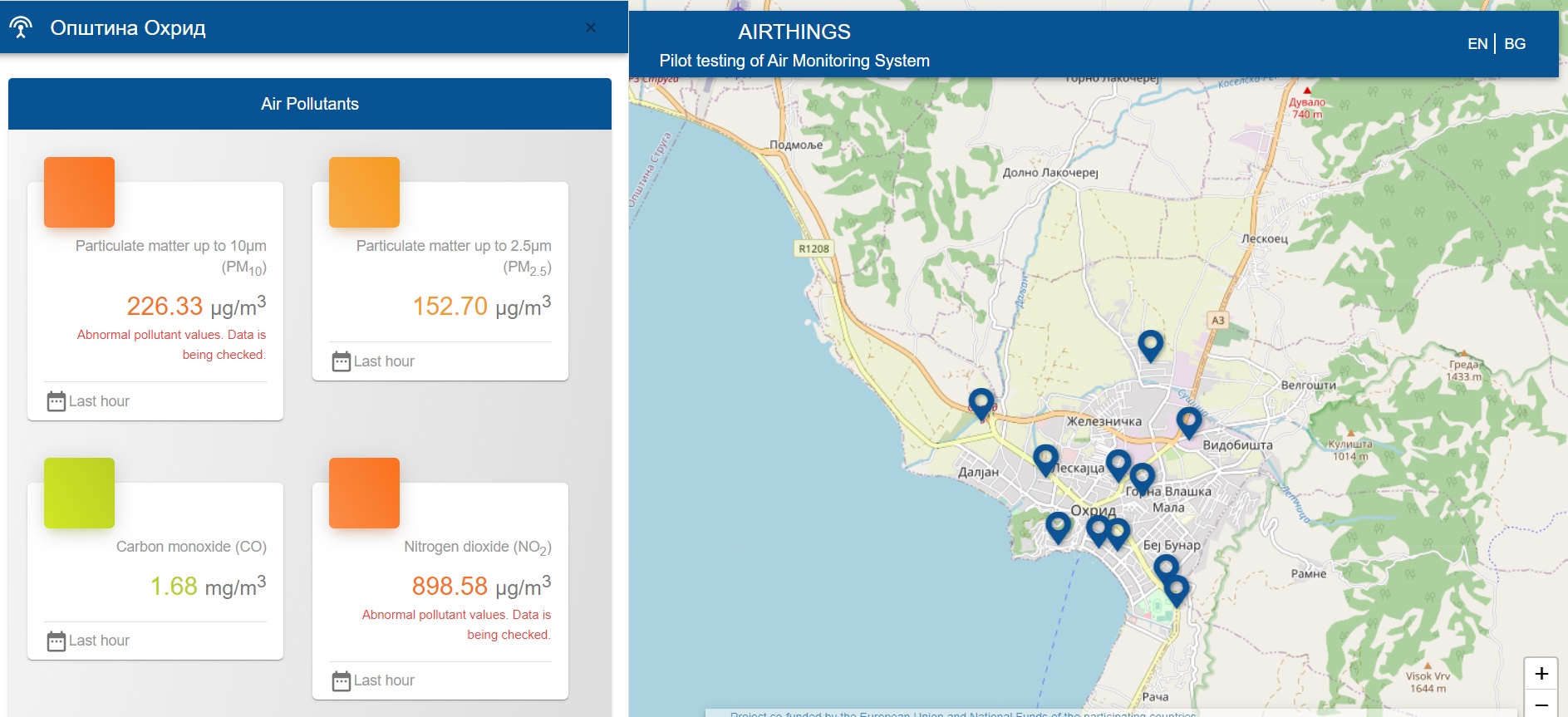The width and height of the screenshot is (1568, 717).
Task: Click the calendar icon in PM2.5 card
Action: pos(342,361)
